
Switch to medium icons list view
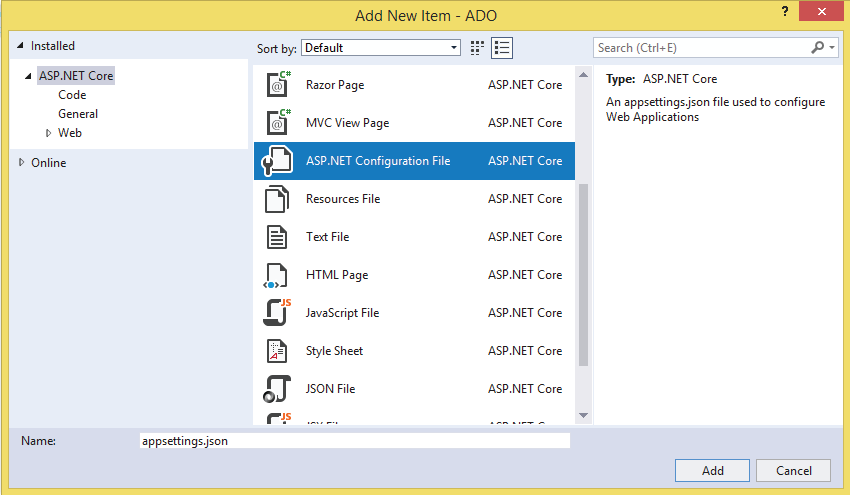tap(502, 47)
